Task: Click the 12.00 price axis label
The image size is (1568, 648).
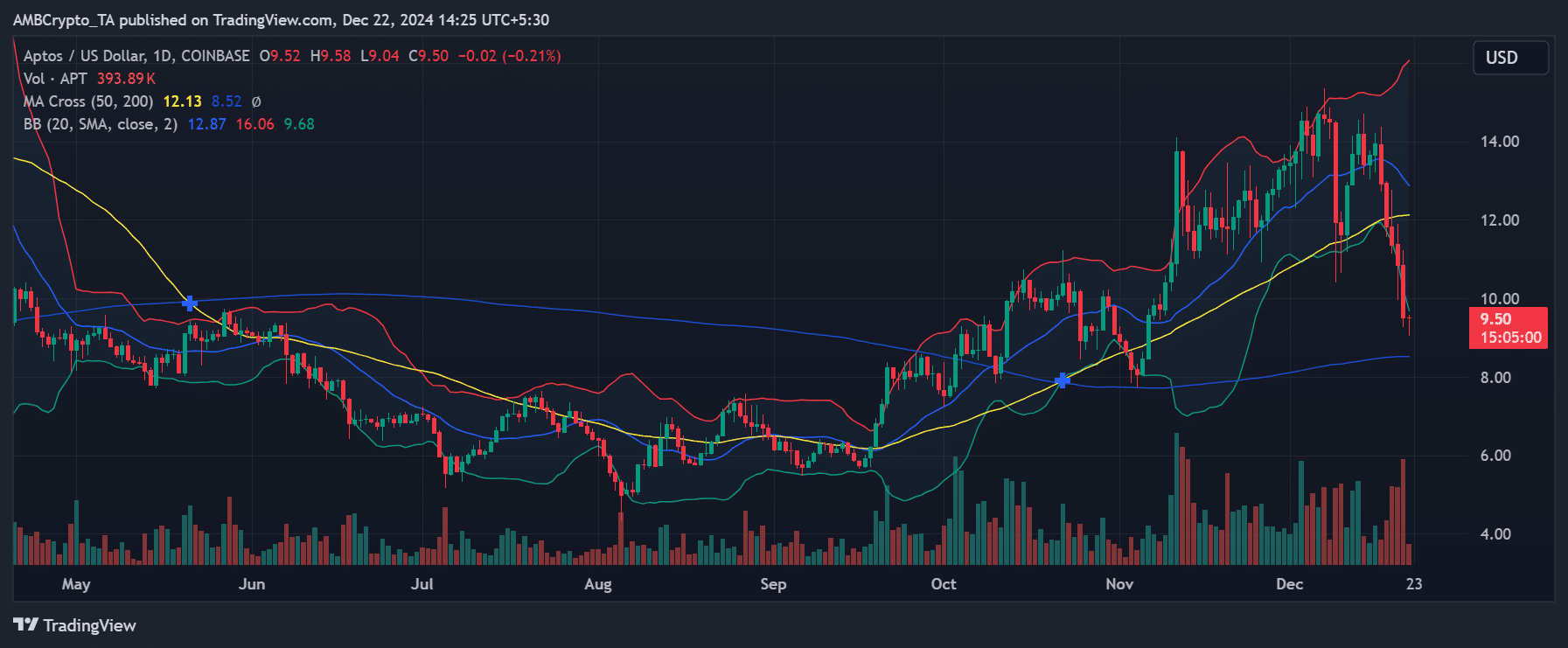Action: [1499, 220]
